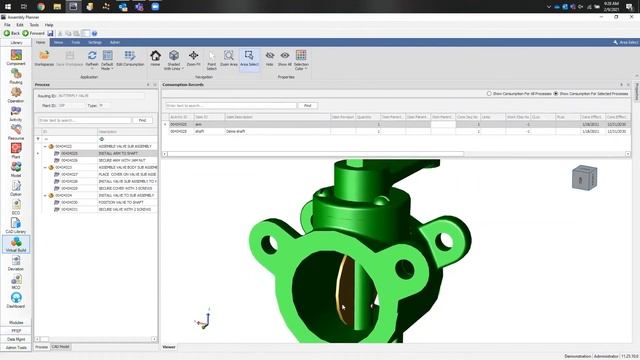Open the Plant module in sidebar
Viewport: 640px width, 360px height.
coord(16,151)
